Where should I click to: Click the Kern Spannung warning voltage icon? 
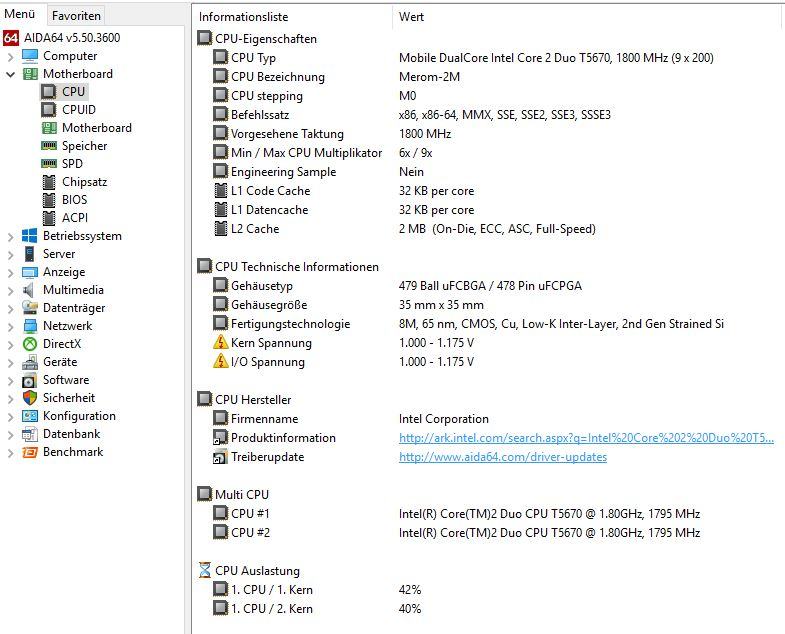[x=221, y=343]
